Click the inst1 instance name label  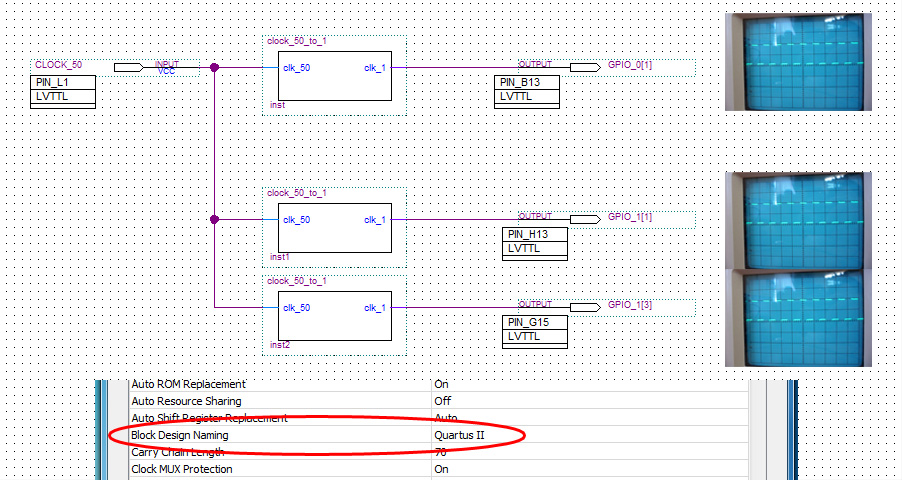(x=280, y=257)
